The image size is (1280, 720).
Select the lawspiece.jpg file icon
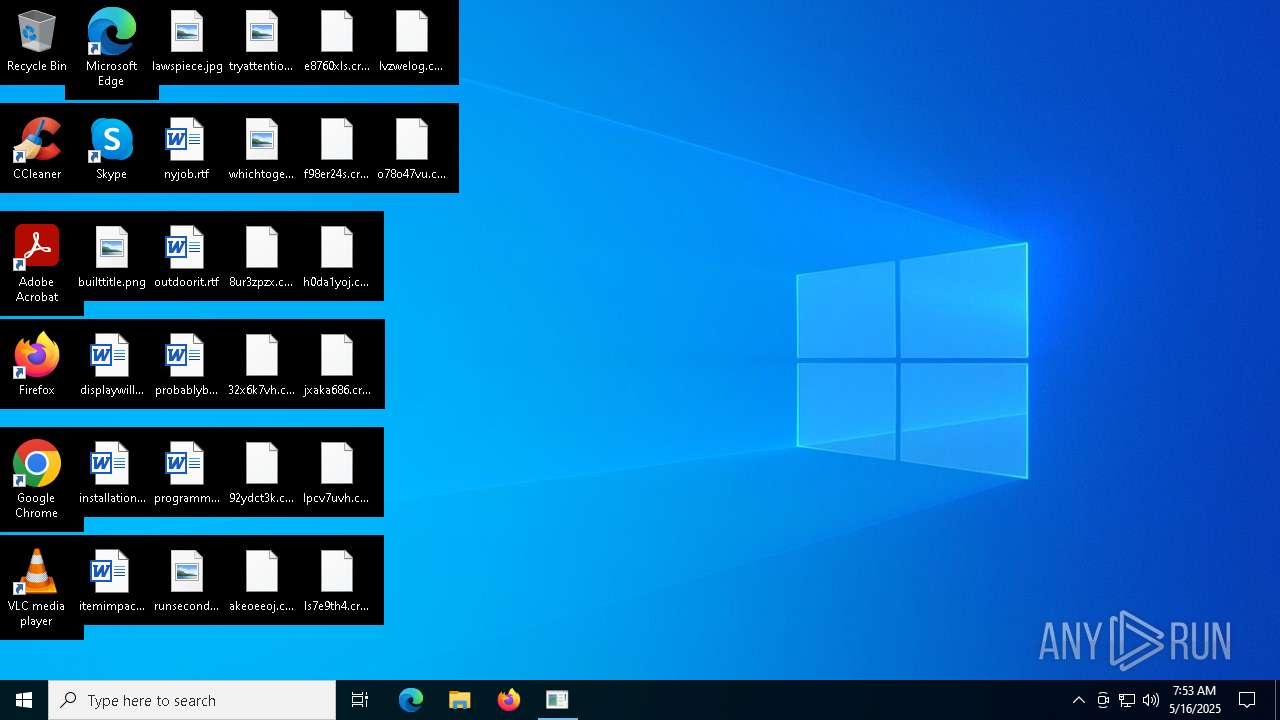pos(187,42)
